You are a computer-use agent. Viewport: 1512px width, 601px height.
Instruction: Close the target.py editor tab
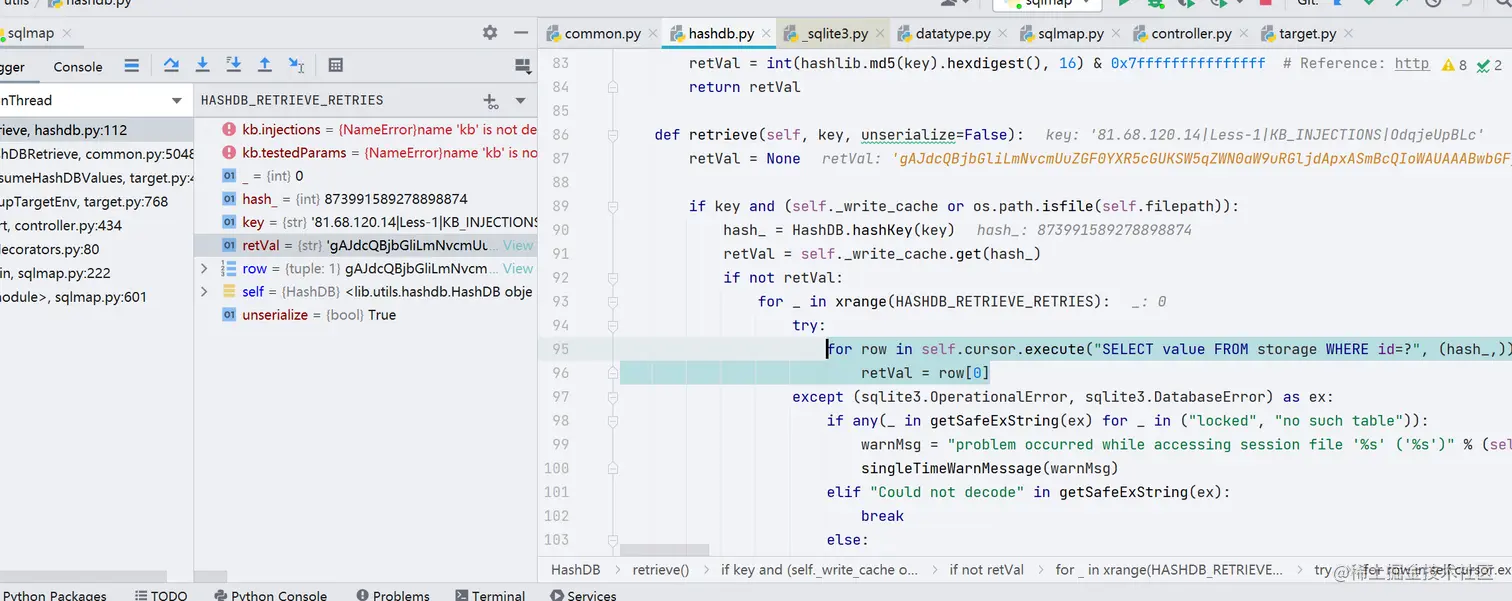1347,33
